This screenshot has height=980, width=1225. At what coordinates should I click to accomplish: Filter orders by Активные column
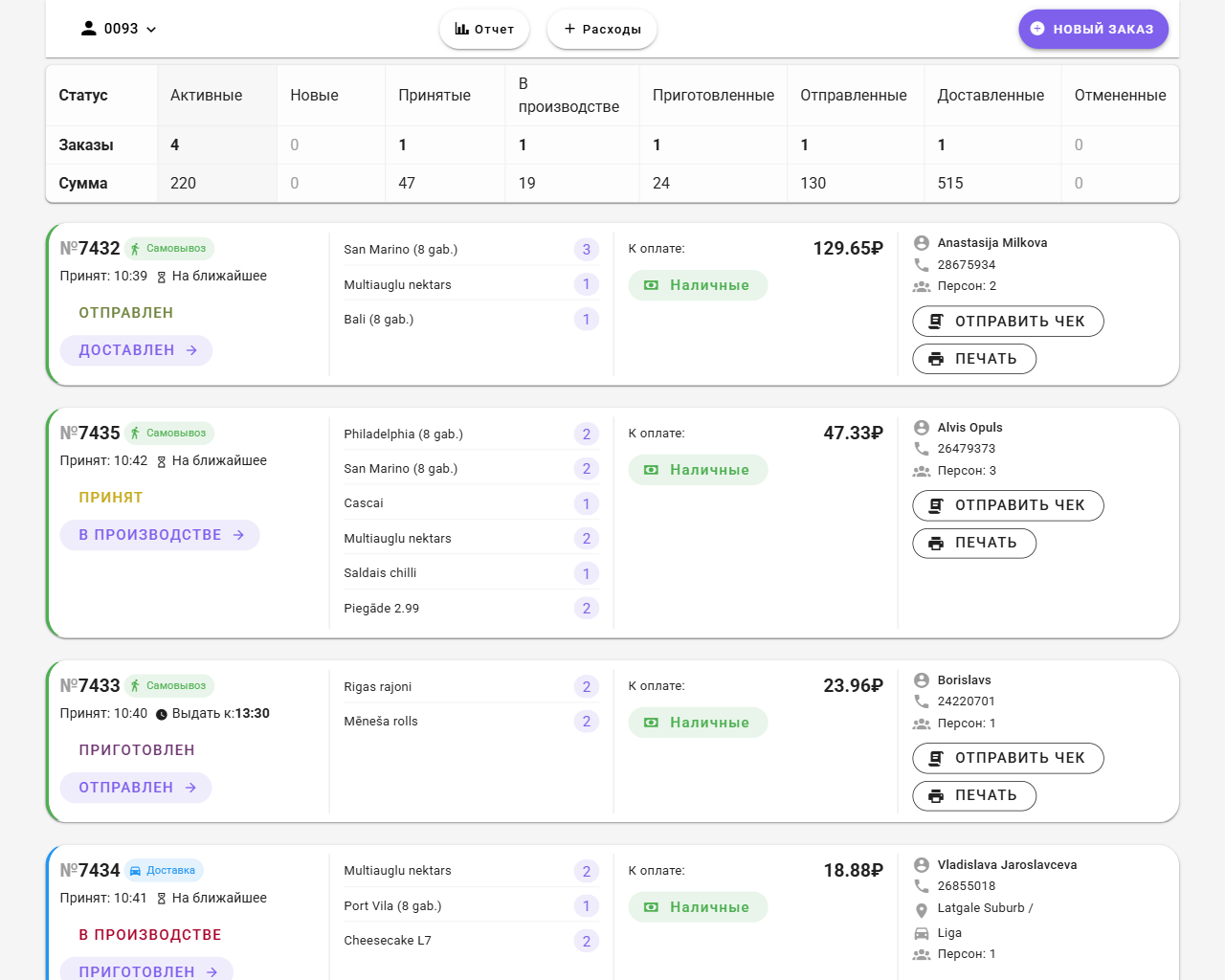pyautogui.click(x=206, y=96)
